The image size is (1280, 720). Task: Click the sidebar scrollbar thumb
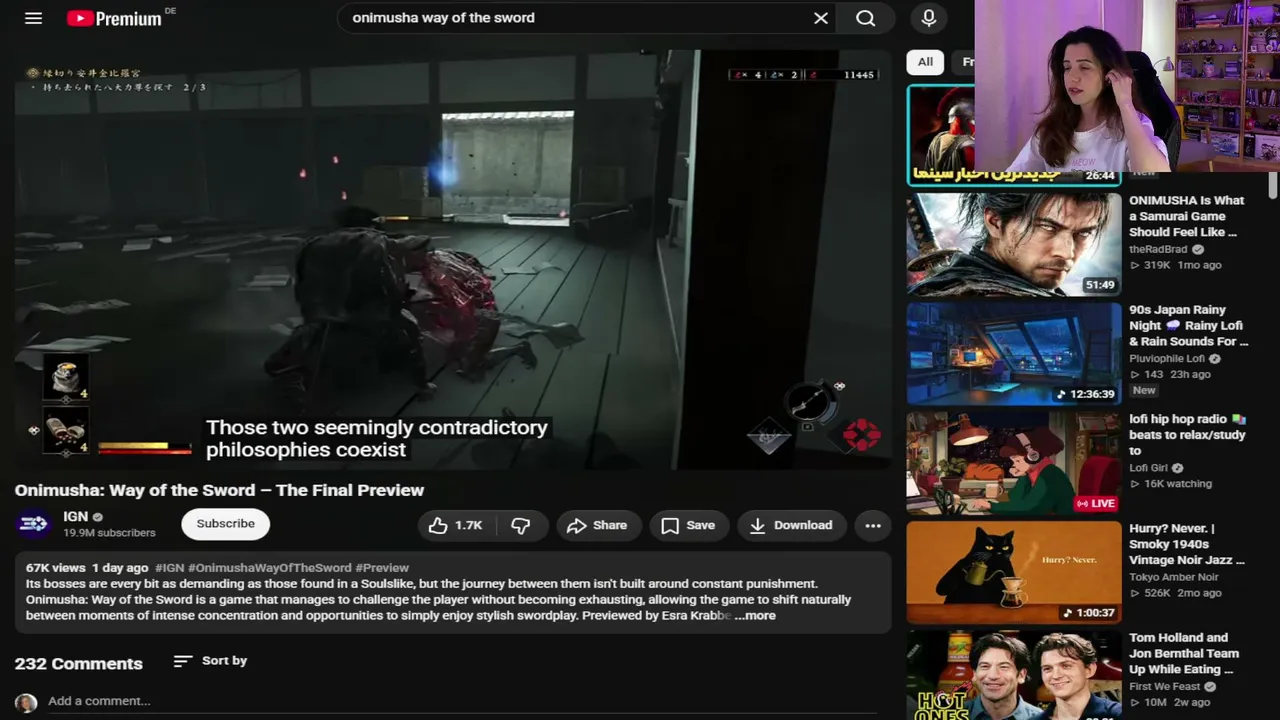tap(1273, 186)
